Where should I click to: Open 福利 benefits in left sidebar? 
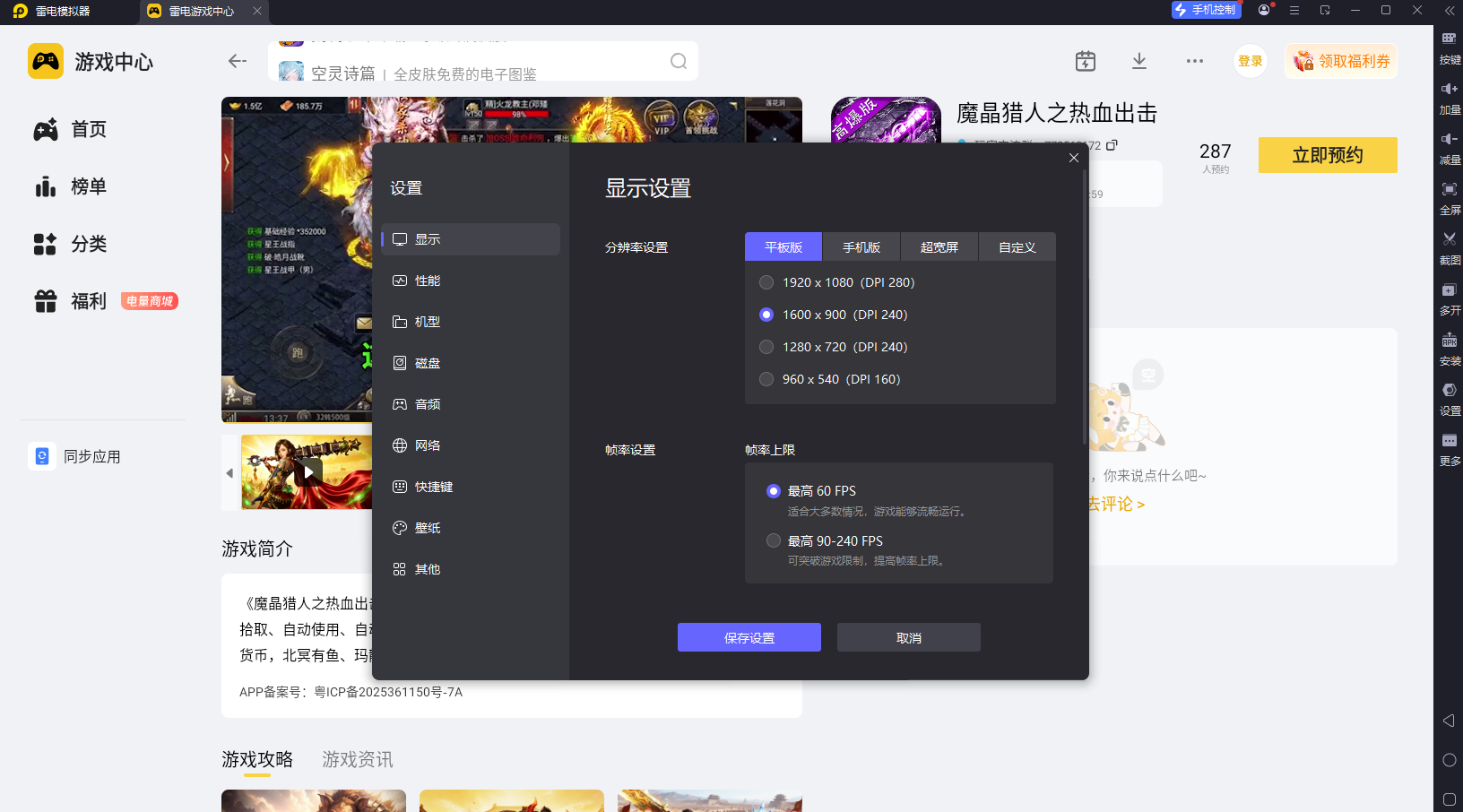pos(70,301)
